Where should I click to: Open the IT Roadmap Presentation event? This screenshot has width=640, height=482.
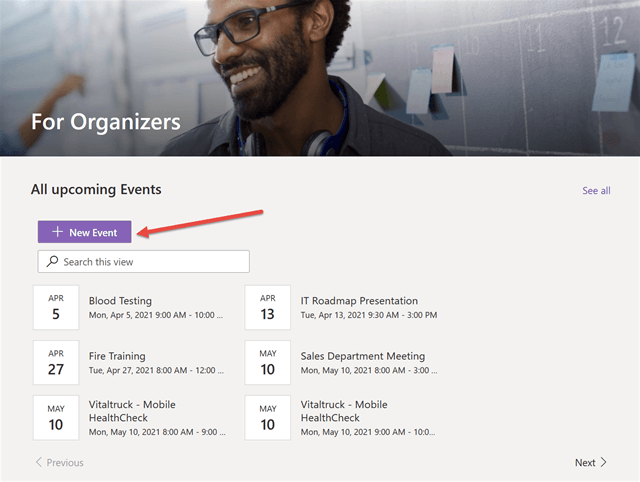pyautogui.click(x=359, y=300)
